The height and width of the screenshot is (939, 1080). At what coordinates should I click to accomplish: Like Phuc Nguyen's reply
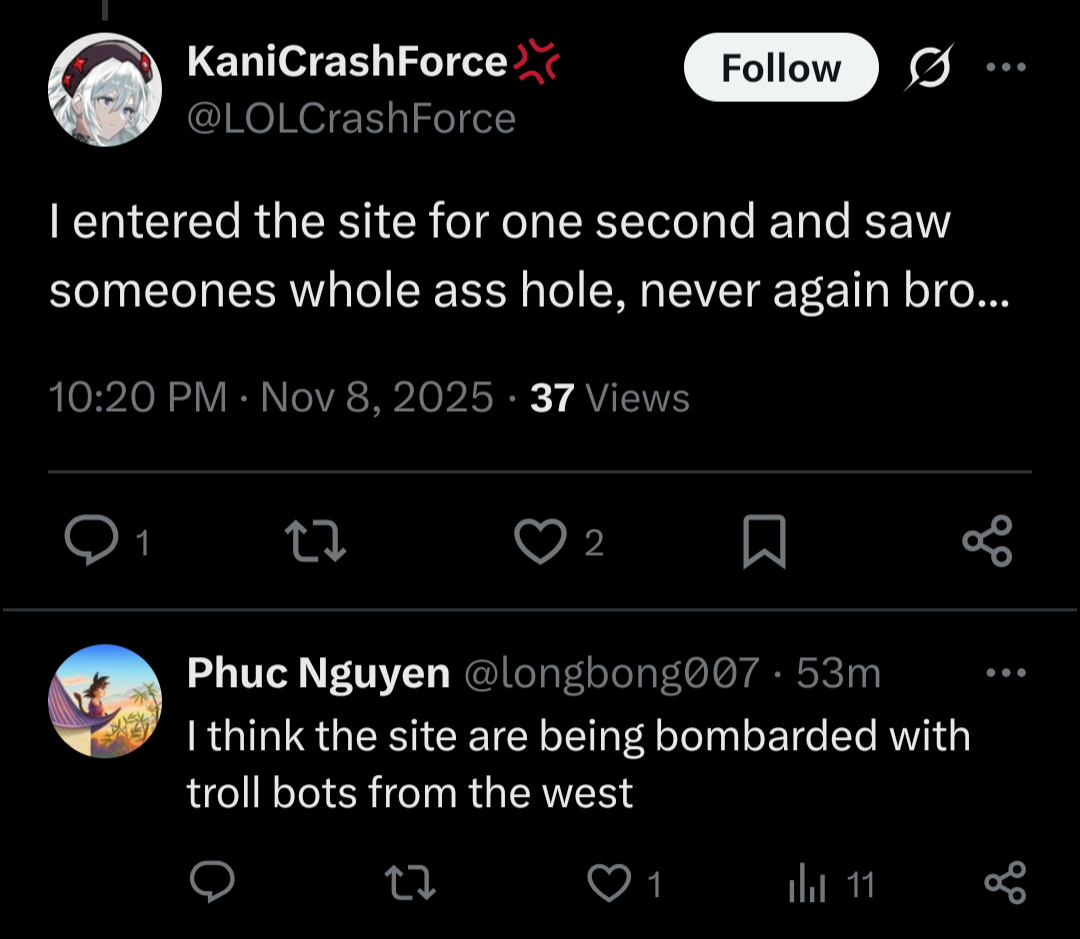tap(607, 883)
